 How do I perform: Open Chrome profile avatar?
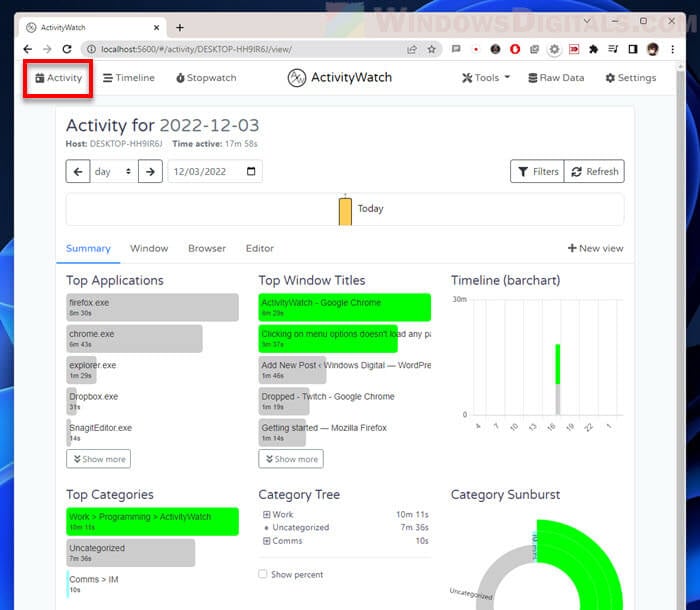(x=653, y=49)
